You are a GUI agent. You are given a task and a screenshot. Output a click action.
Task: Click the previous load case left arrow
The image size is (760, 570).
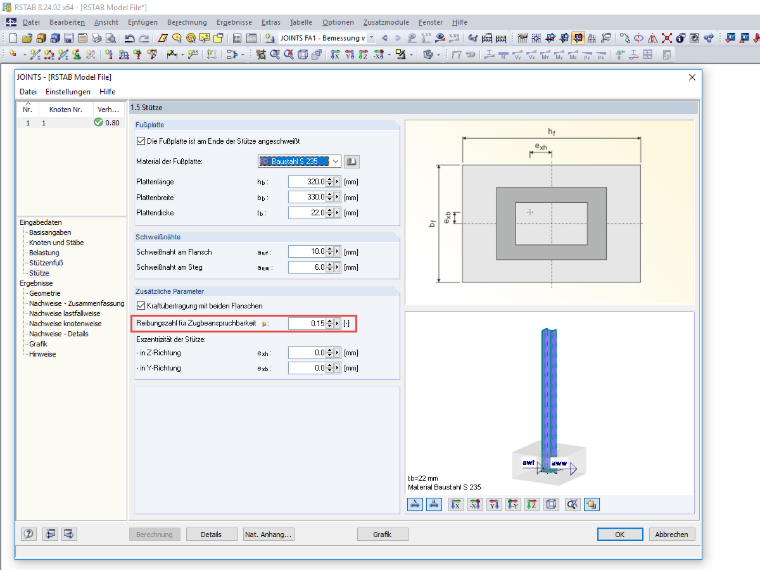tap(385, 38)
